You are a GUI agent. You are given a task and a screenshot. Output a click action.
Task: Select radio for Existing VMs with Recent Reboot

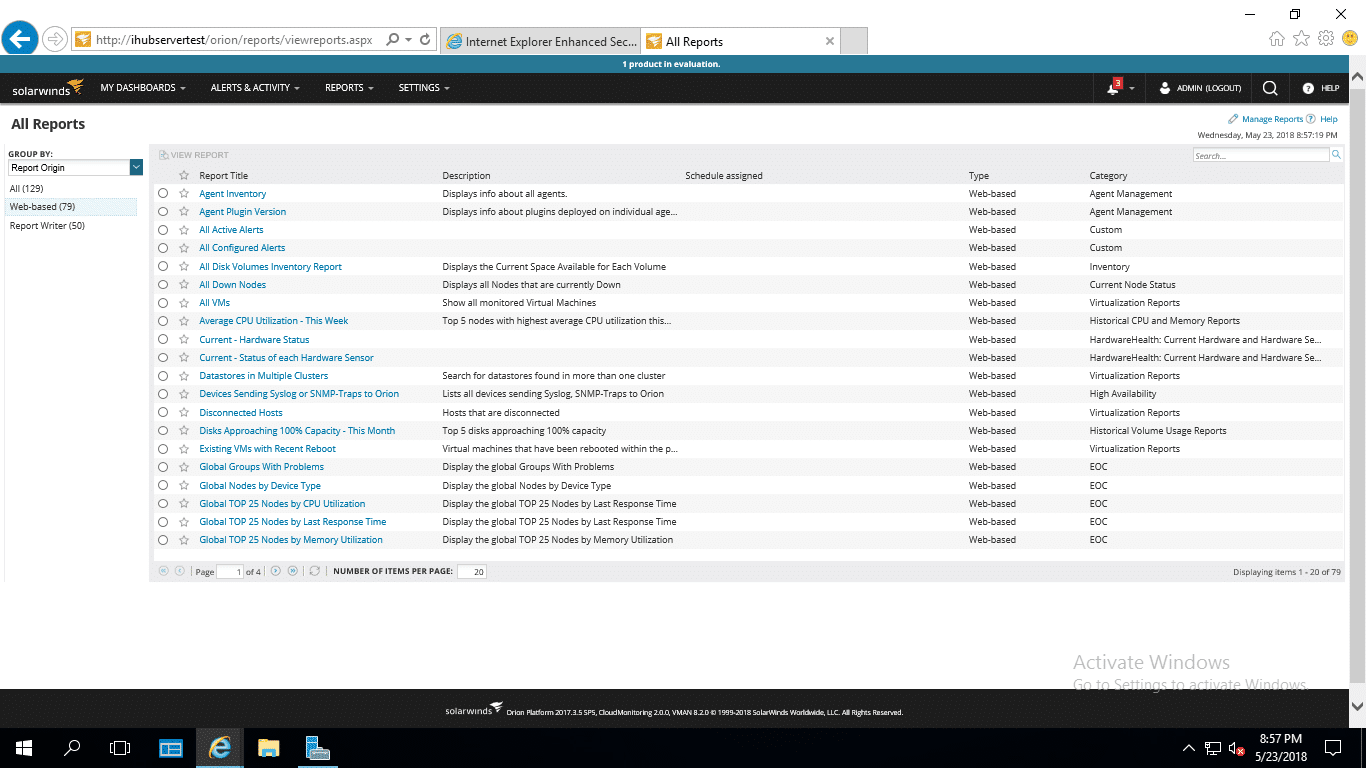click(163, 449)
